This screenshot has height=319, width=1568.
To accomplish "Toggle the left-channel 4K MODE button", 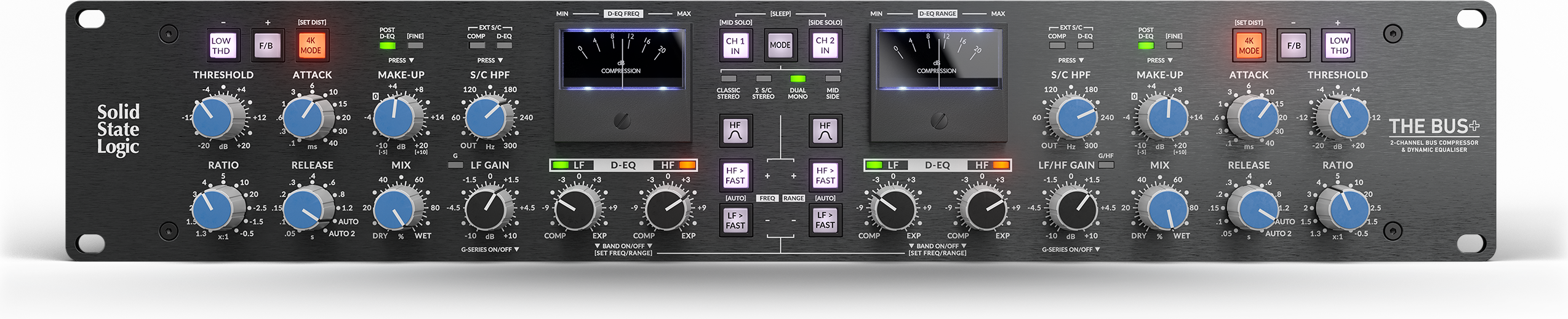I will tap(311, 45).
